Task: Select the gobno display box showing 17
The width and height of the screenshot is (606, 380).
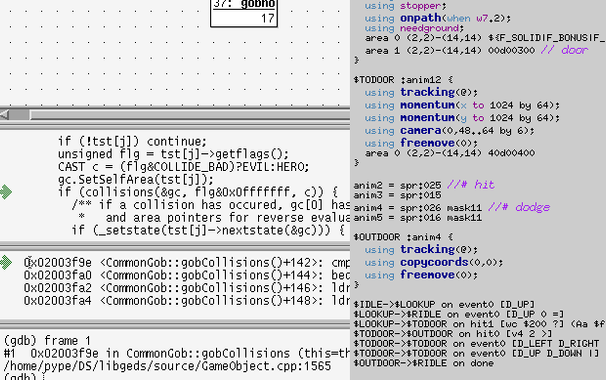Action: (x=244, y=13)
